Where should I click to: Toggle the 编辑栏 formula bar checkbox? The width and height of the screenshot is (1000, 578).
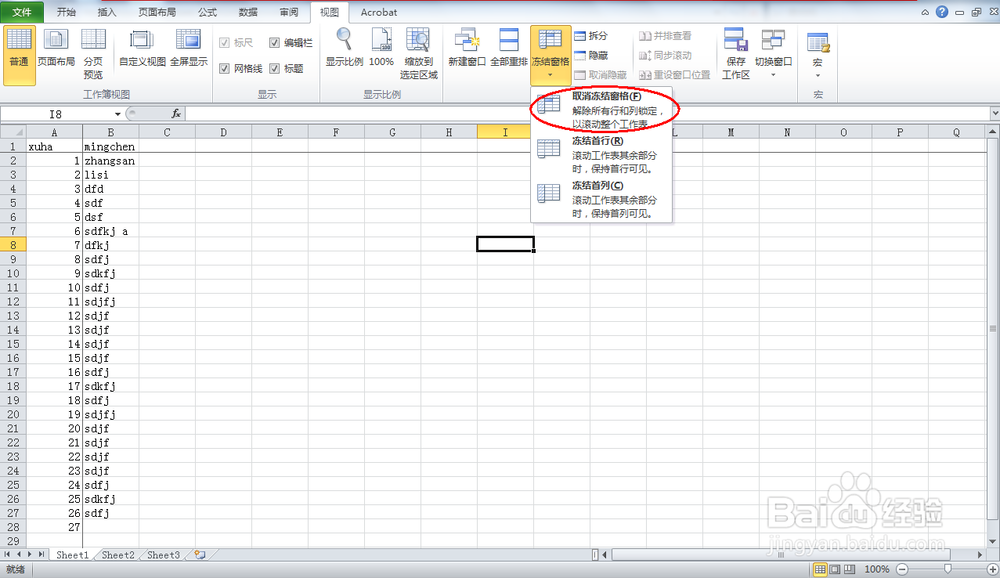[x=274, y=43]
